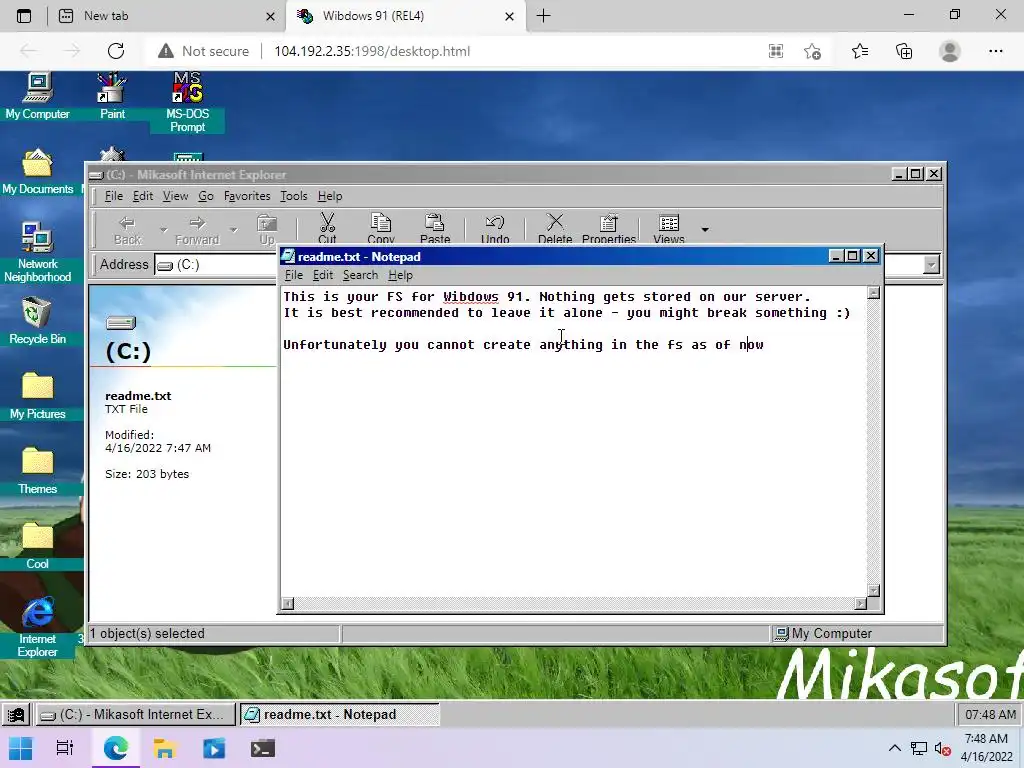
Task: Click Delete in the Explorer toolbar
Action: [x=555, y=229]
